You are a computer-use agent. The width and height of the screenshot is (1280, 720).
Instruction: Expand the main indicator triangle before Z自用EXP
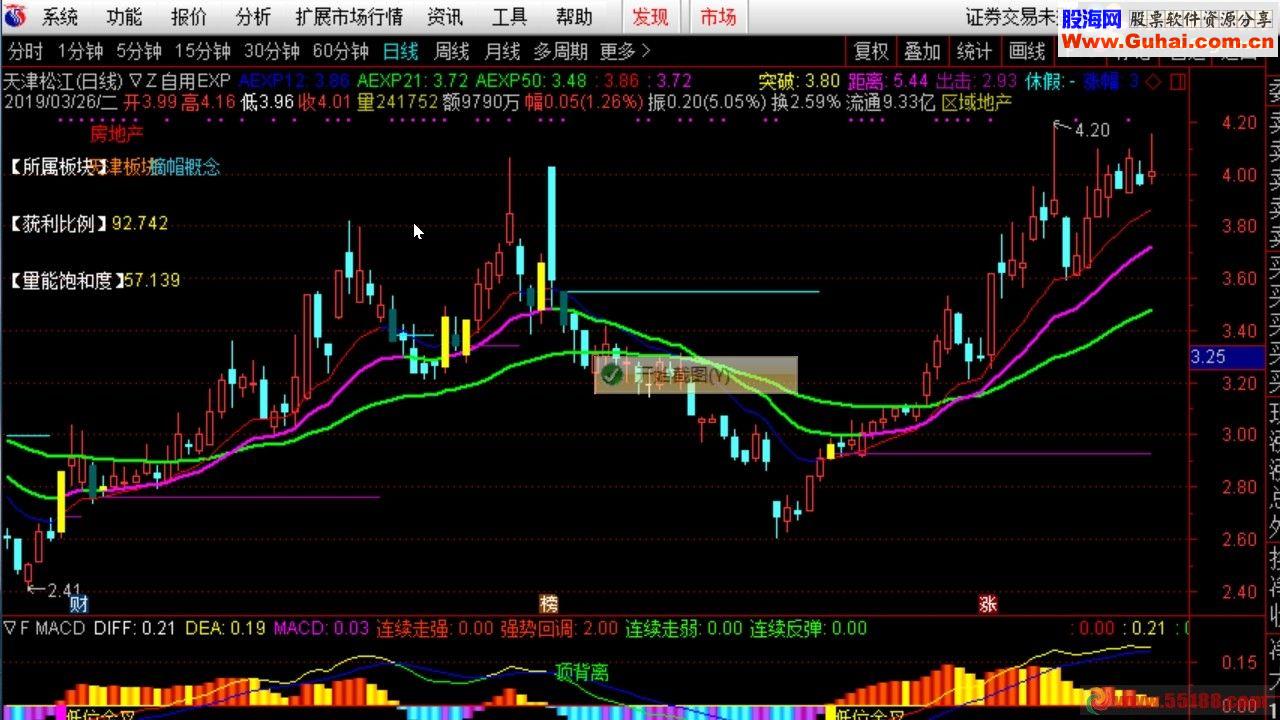tap(137, 81)
